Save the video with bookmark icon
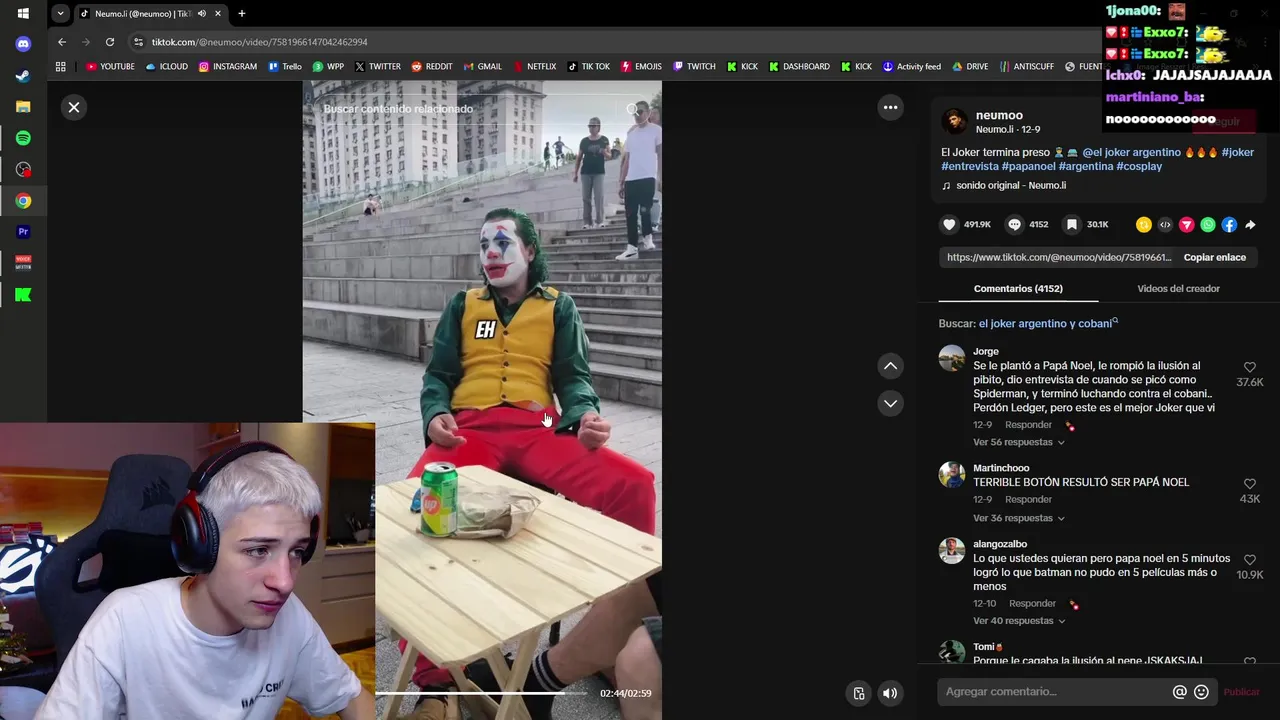 pyautogui.click(x=1072, y=225)
